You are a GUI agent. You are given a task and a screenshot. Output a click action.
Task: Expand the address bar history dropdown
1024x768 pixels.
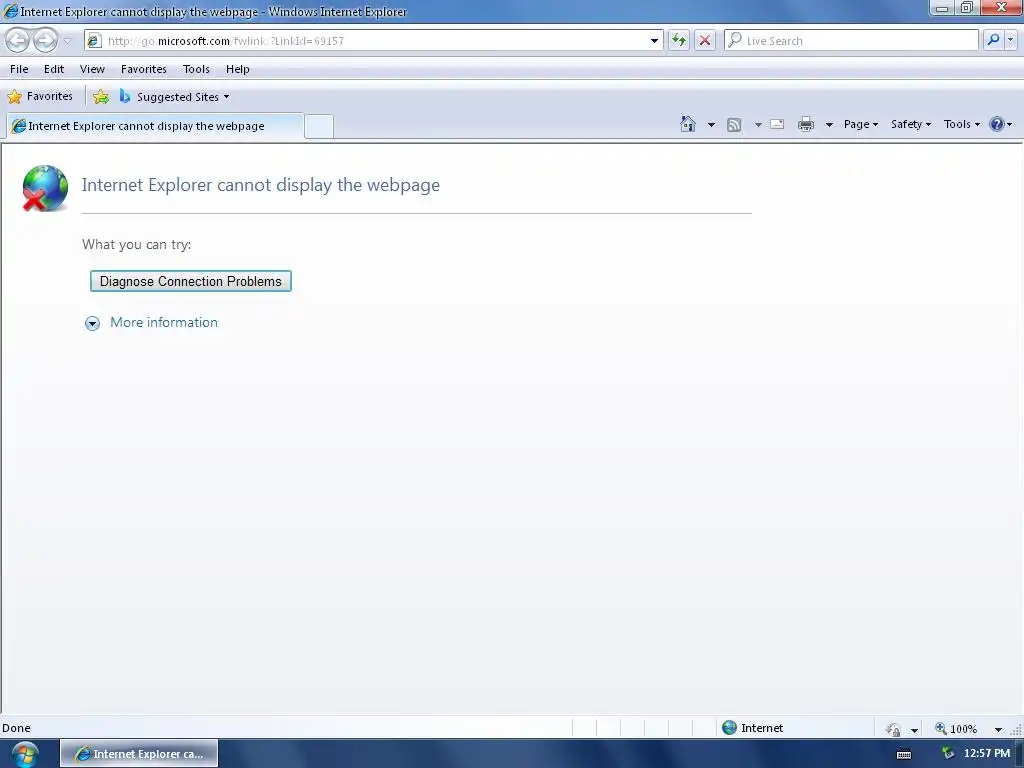pyautogui.click(x=654, y=40)
